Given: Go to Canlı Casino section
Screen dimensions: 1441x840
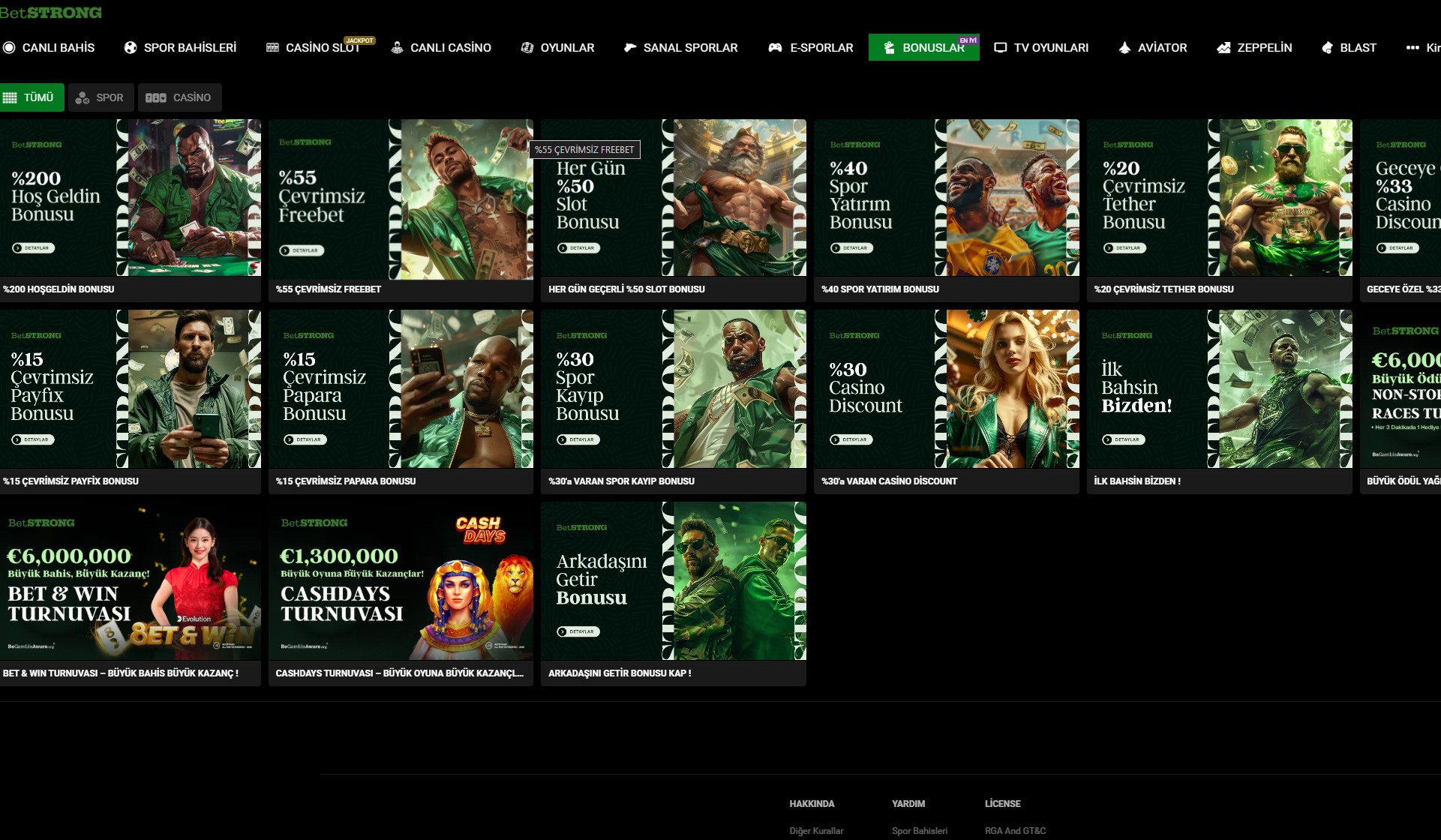Looking at the screenshot, I should click(441, 47).
